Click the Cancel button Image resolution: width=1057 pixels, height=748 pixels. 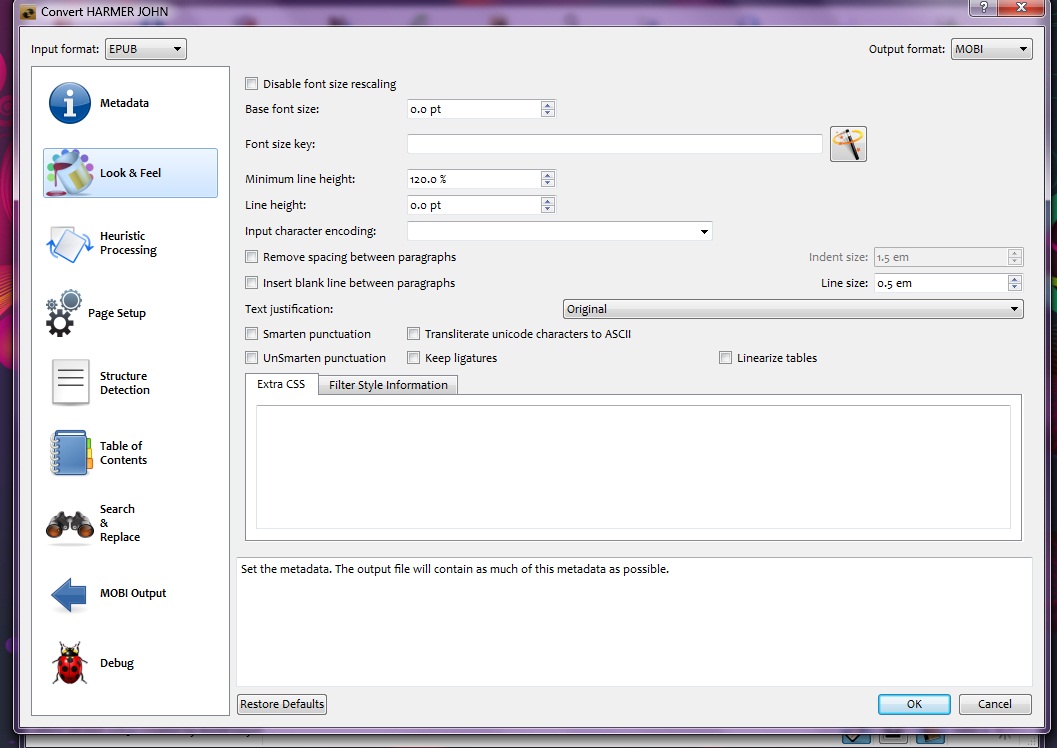tap(995, 704)
